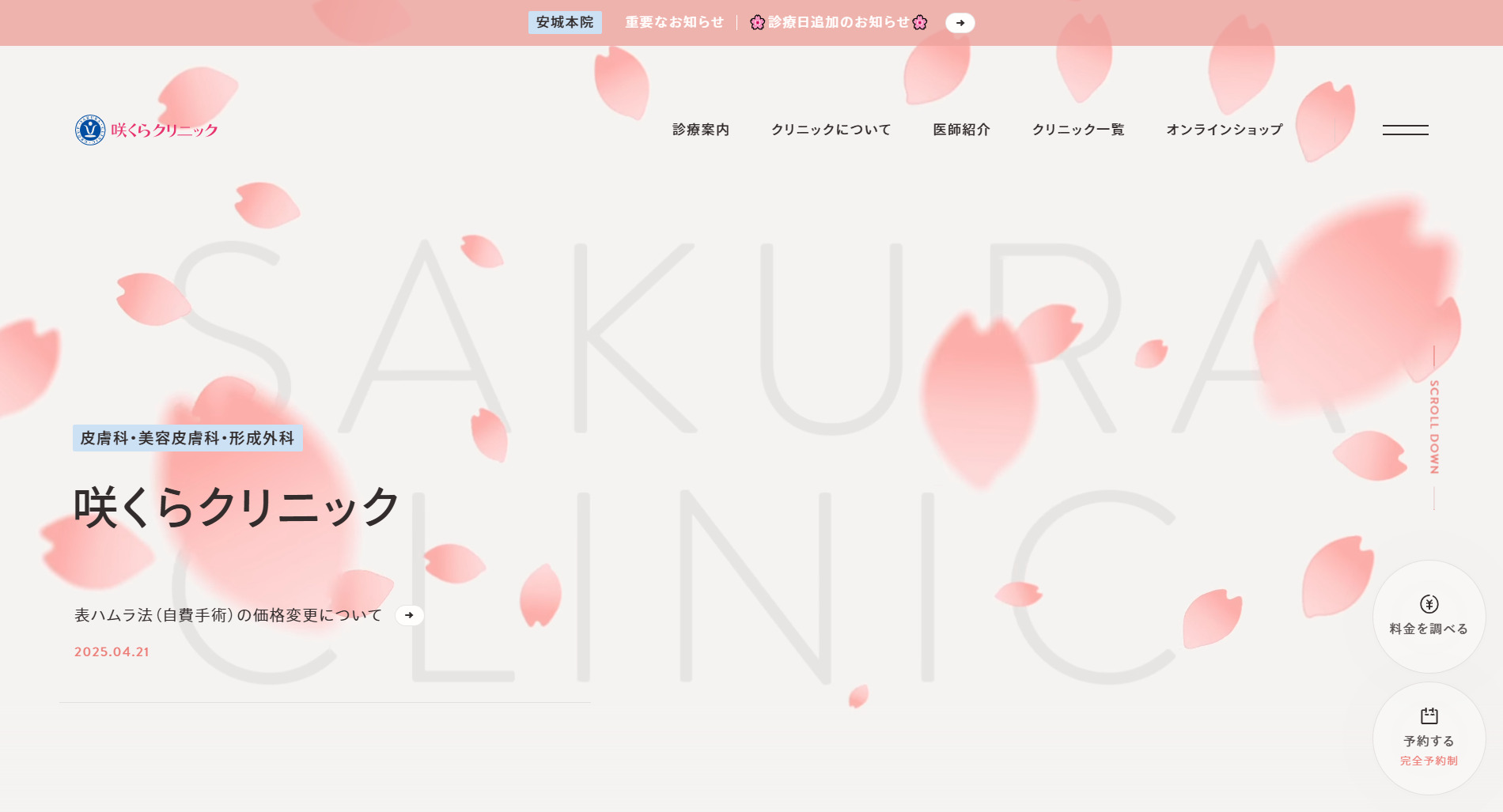Click the blue circular clinic logo emblem
Screen dimensions: 1503x812
tap(90, 130)
